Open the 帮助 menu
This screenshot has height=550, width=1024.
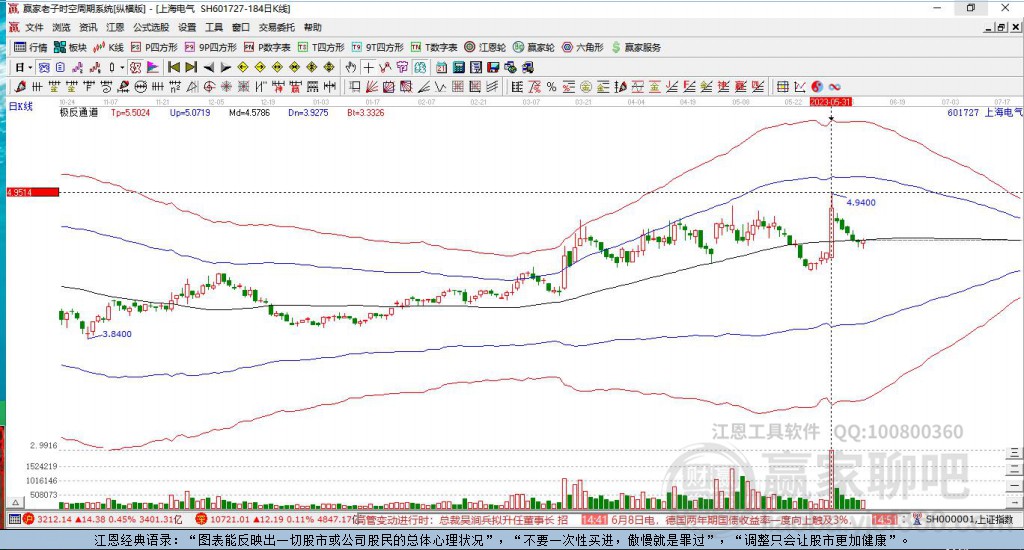point(313,27)
